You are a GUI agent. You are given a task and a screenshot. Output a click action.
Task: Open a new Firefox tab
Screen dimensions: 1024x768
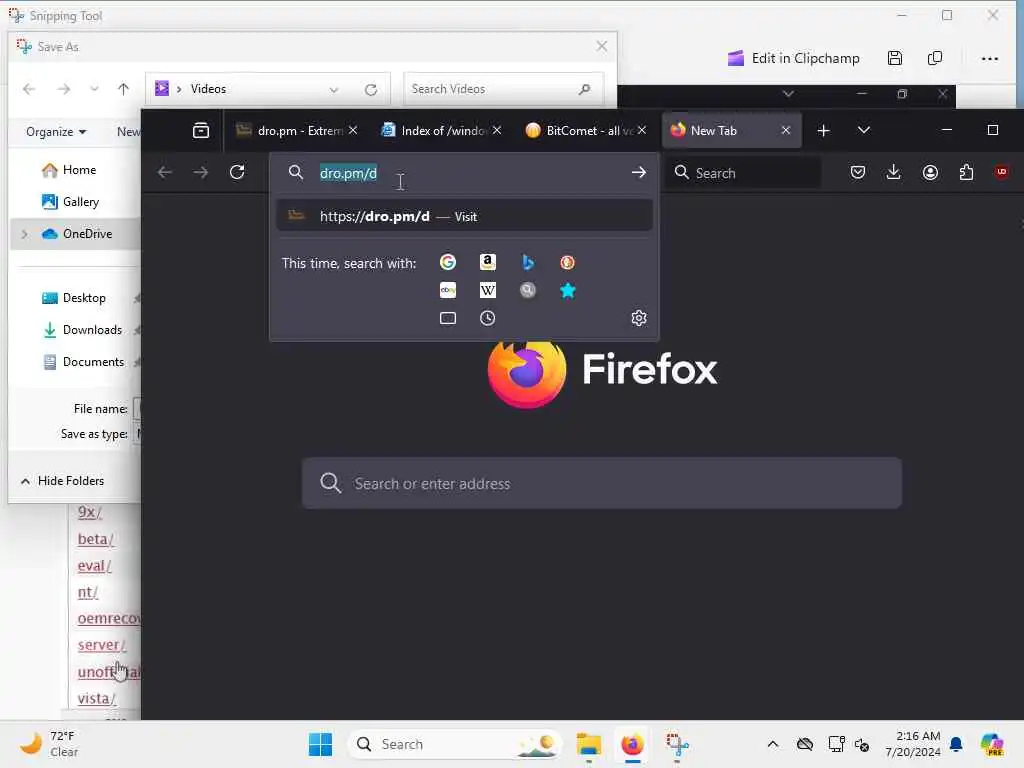click(x=824, y=131)
